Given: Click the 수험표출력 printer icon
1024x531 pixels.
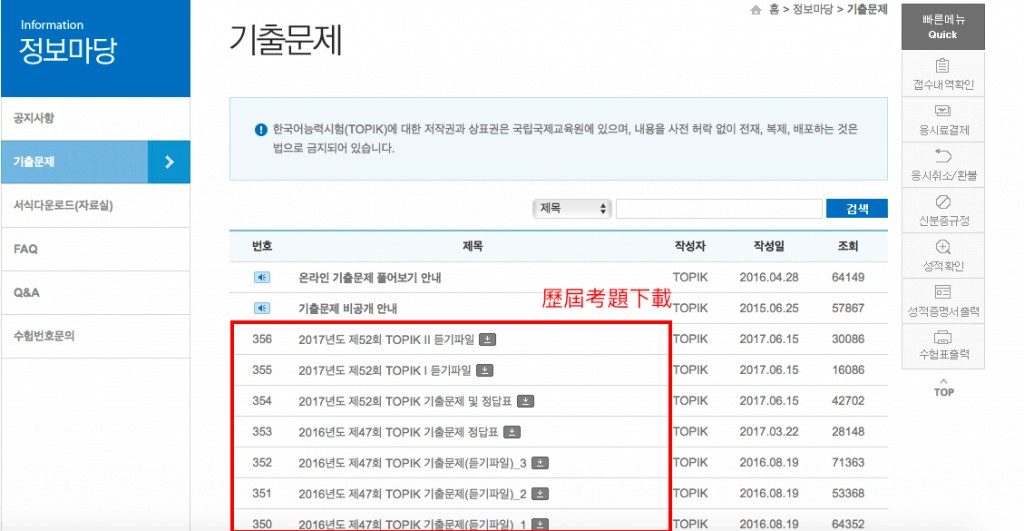Looking at the screenshot, I should [x=942, y=337].
